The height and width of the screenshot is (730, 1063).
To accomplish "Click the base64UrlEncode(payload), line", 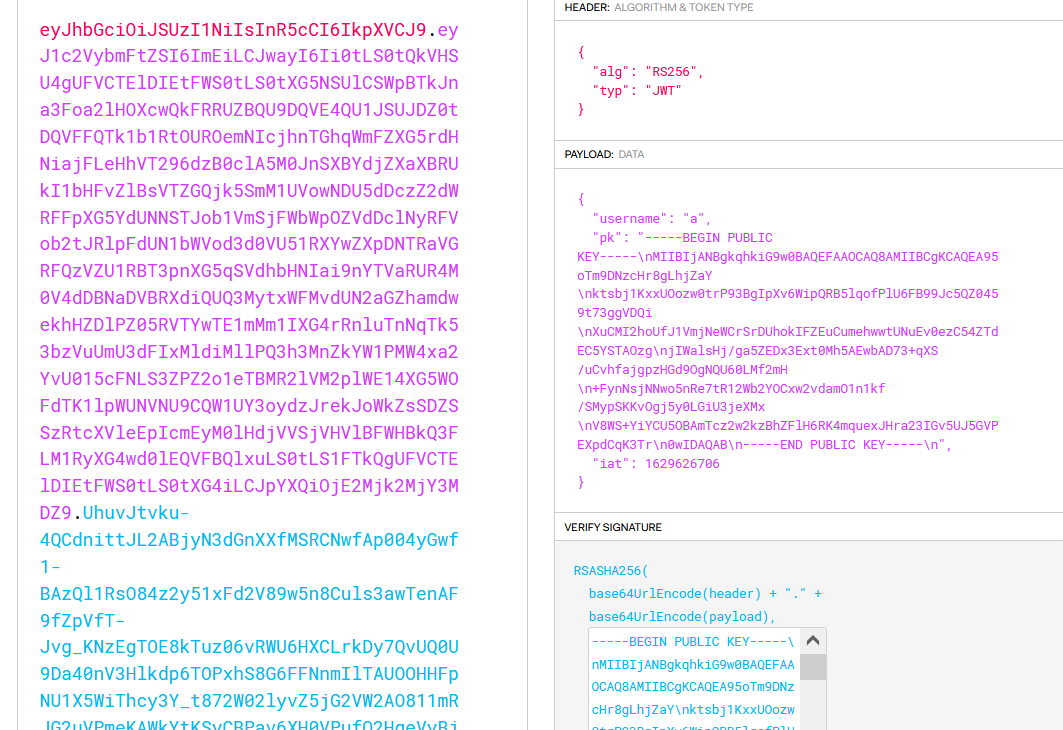I will point(682,617).
